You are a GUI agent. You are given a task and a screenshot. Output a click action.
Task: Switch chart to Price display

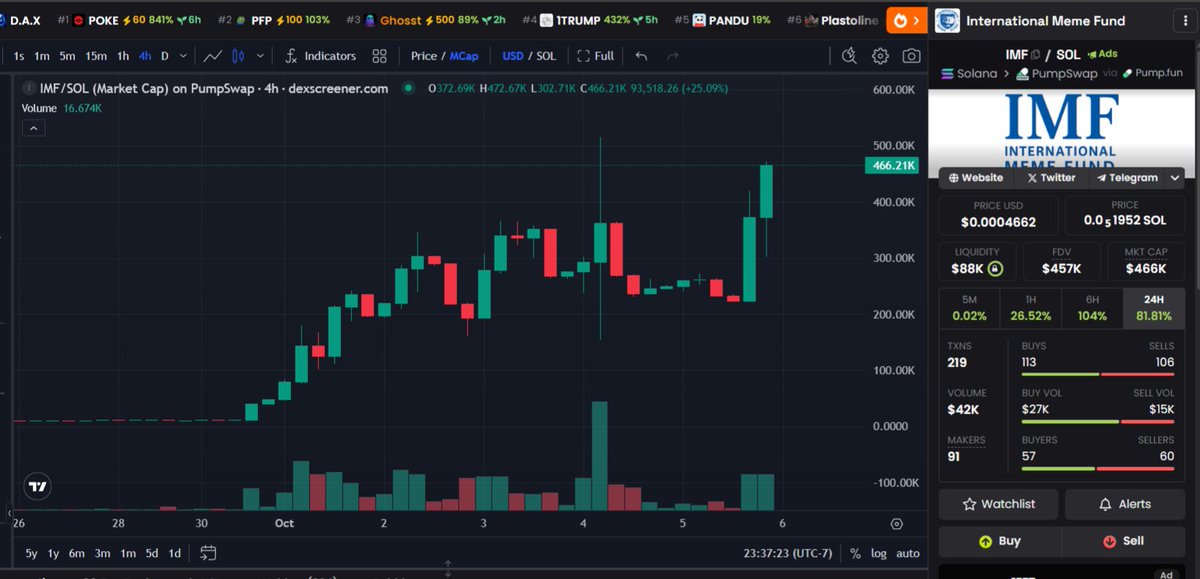tap(424, 56)
